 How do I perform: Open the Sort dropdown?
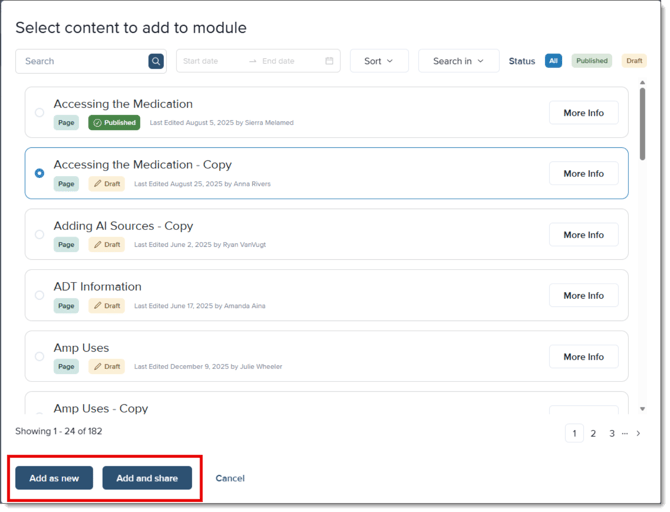(x=379, y=61)
